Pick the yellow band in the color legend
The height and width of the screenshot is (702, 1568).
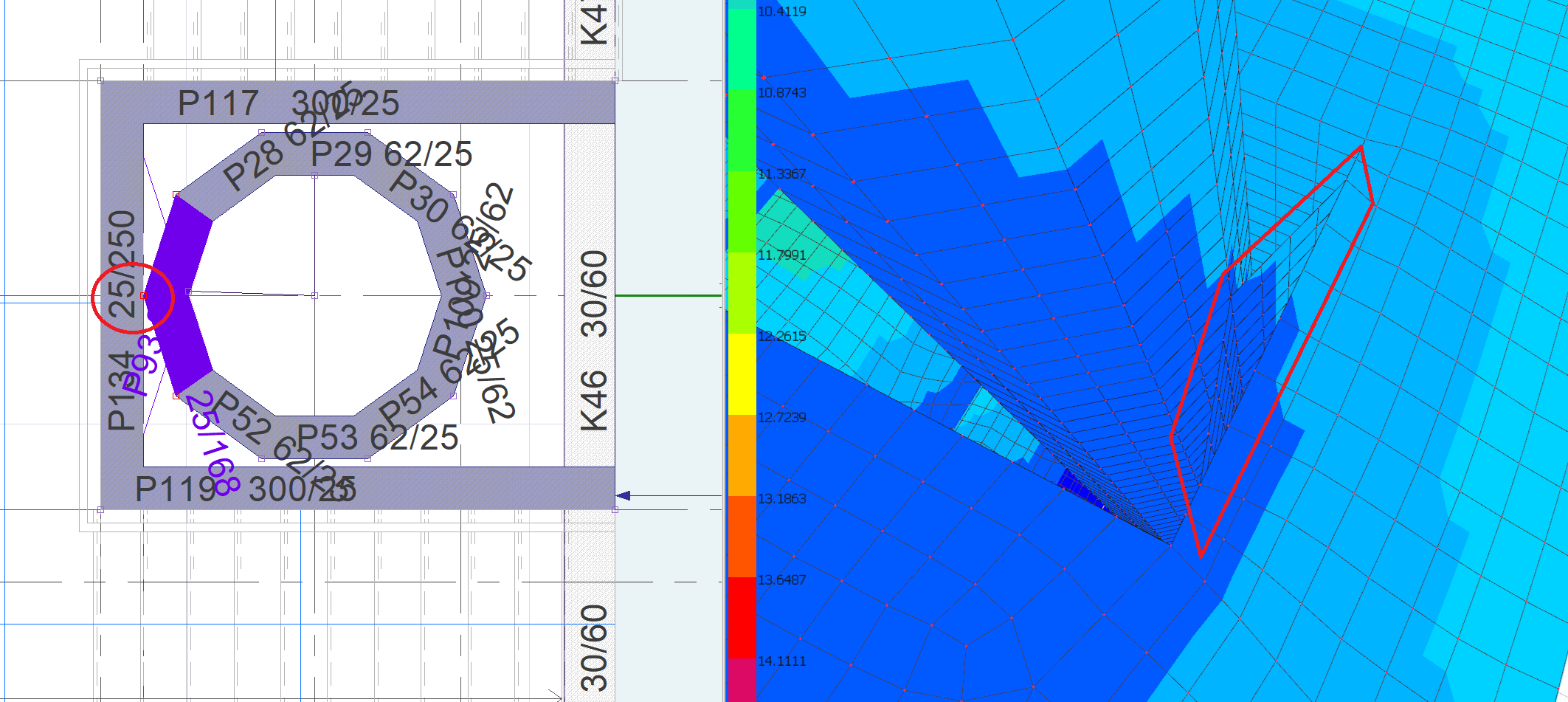tap(742, 374)
